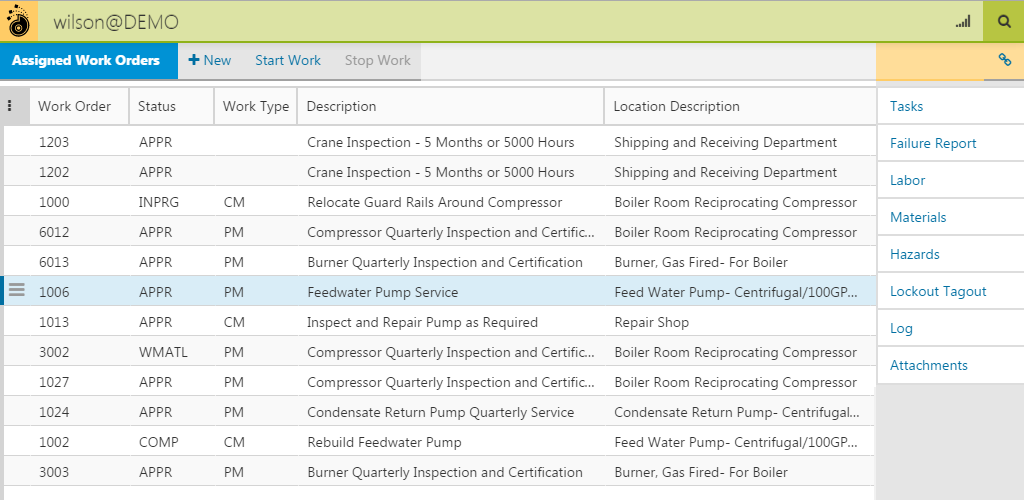Show the Attachments section

click(929, 365)
